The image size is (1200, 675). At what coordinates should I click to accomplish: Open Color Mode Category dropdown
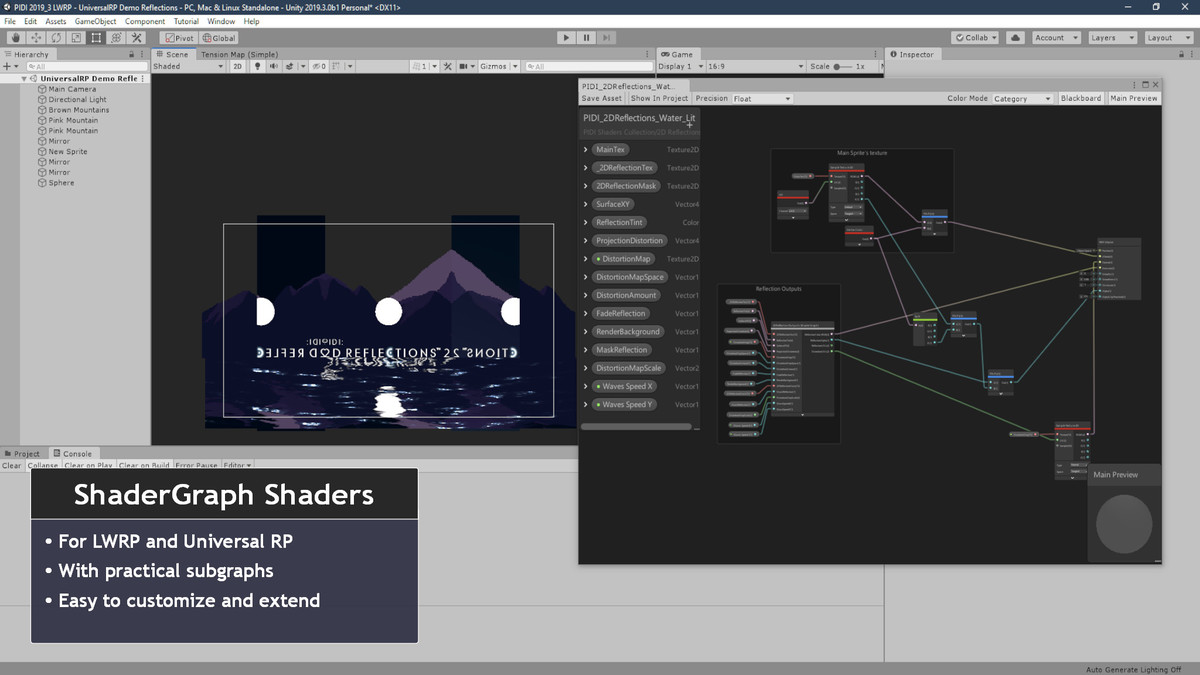tap(1022, 99)
